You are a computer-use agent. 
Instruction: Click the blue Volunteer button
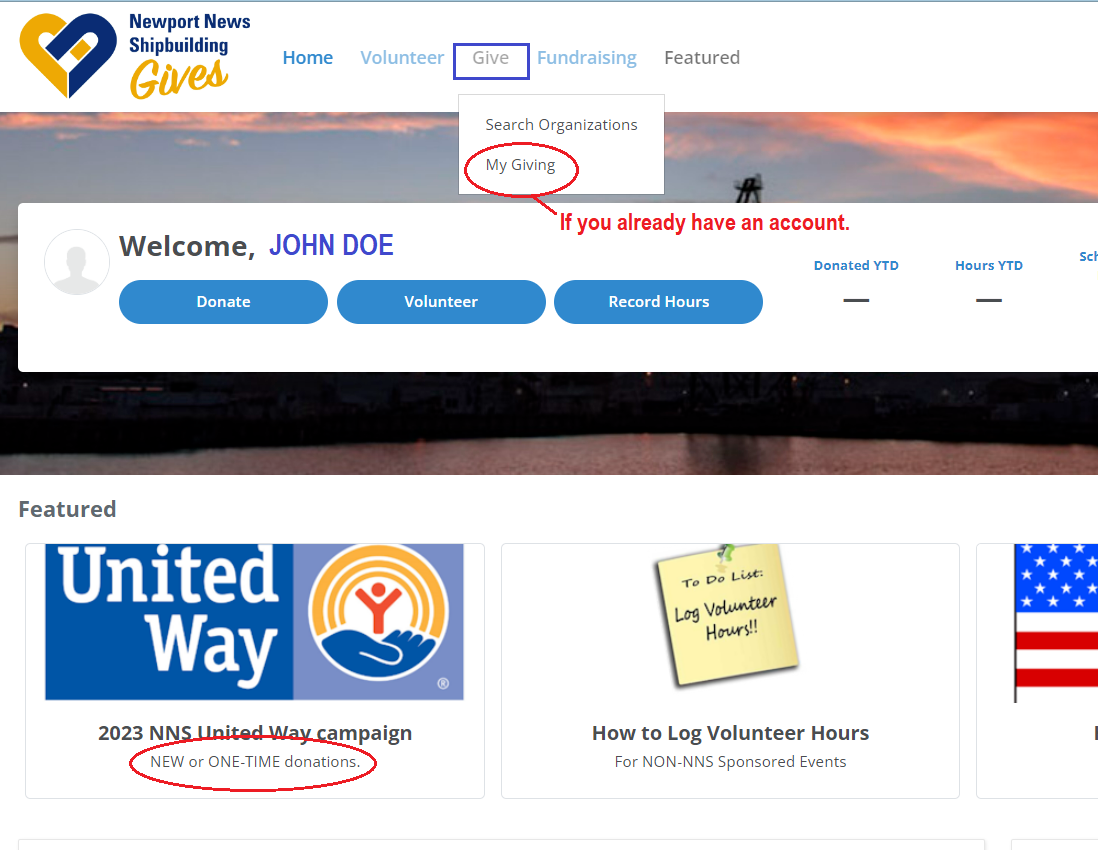coord(441,302)
